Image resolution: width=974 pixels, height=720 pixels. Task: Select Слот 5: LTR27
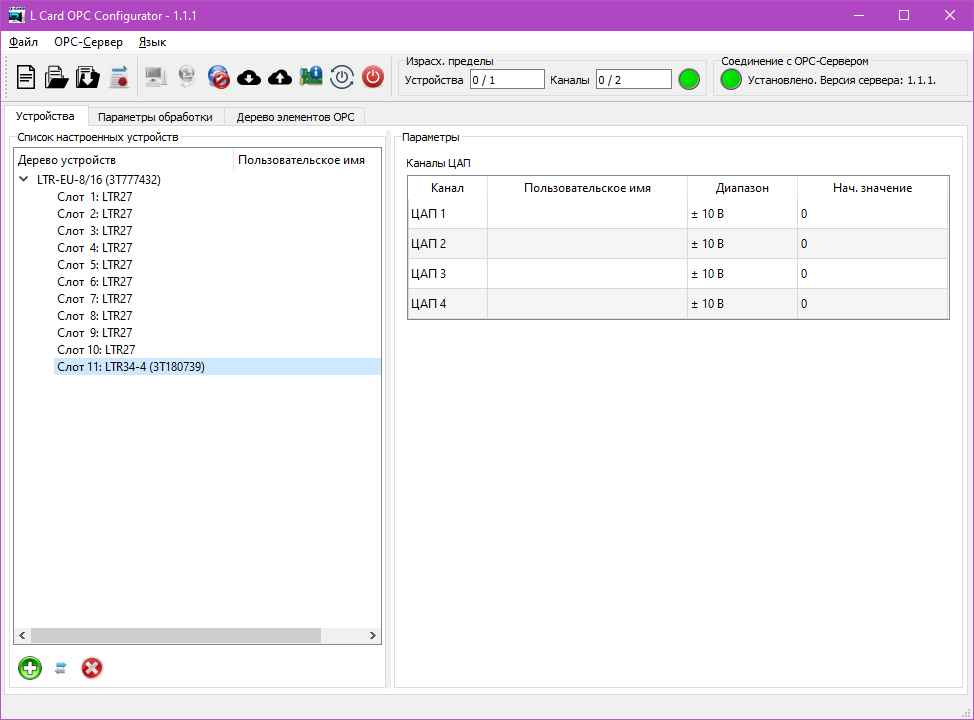[94, 265]
